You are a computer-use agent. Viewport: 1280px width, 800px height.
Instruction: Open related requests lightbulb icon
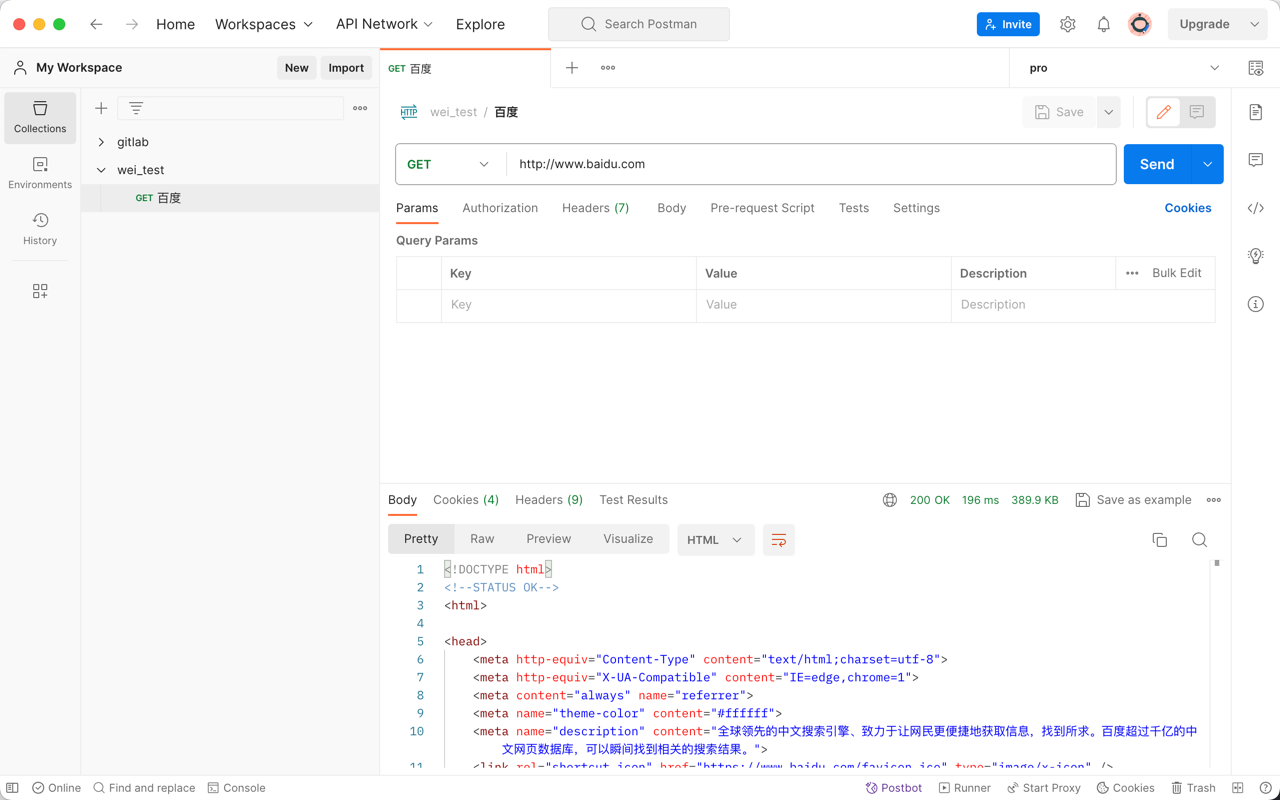1256,256
